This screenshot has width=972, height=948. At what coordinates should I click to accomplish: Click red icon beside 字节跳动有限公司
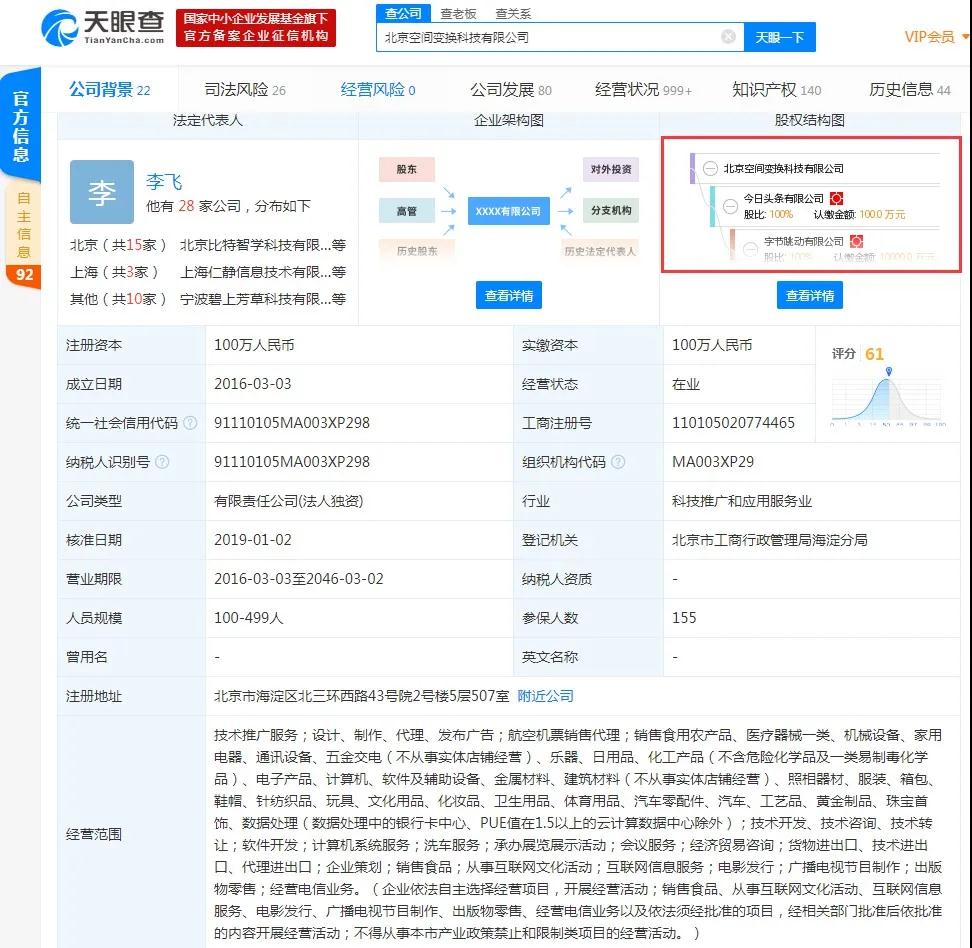[x=857, y=241]
